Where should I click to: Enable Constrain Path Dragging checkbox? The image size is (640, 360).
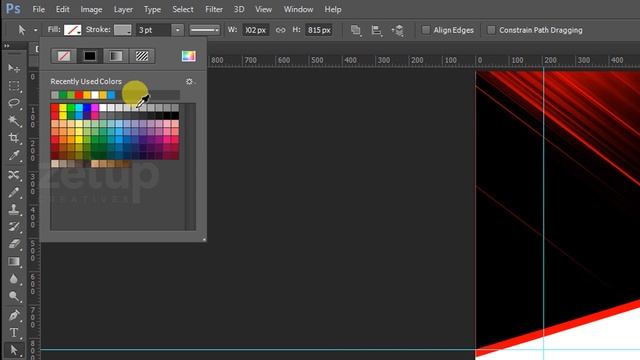pyautogui.click(x=491, y=30)
